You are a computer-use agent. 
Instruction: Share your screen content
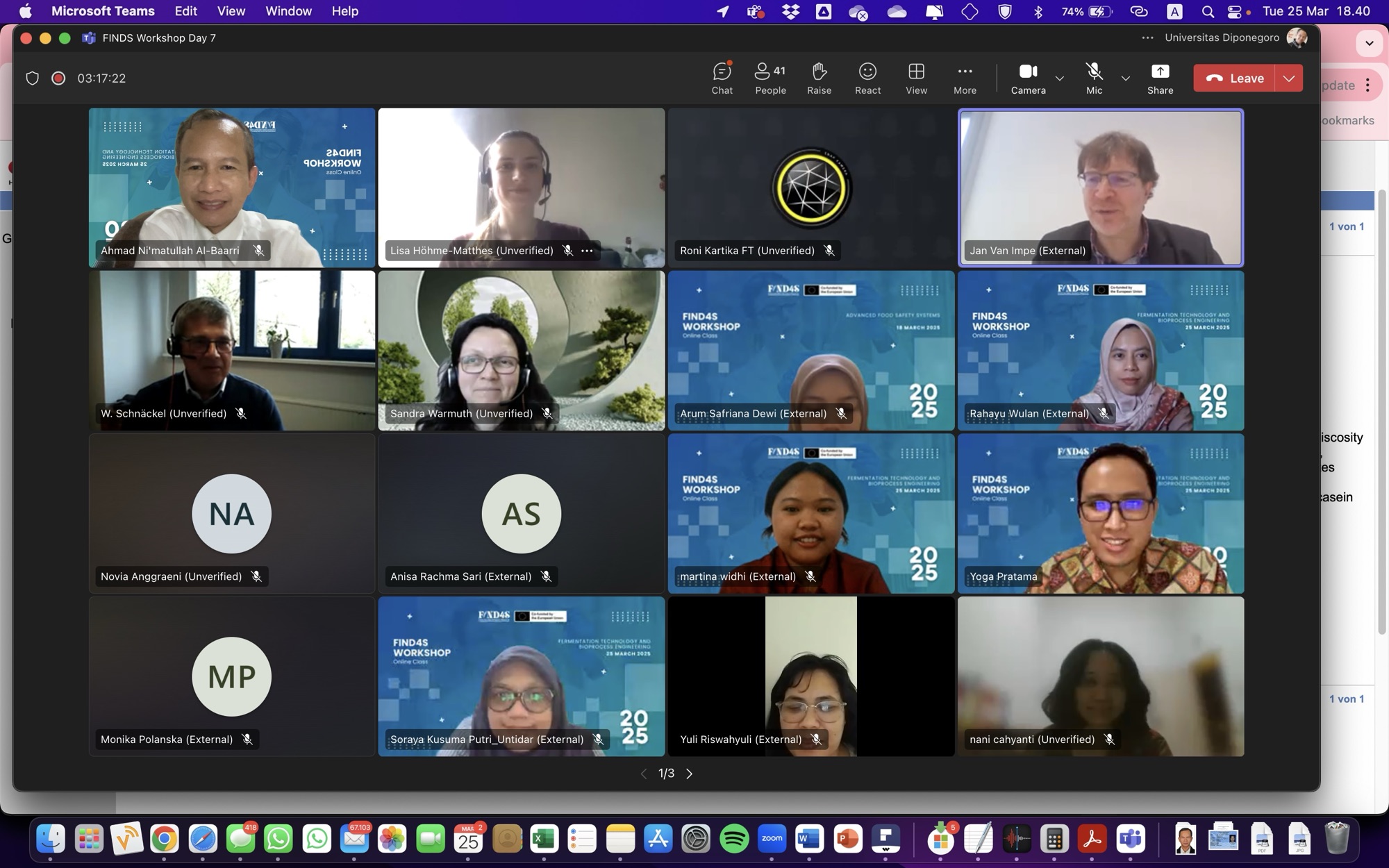[x=1160, y=78]
